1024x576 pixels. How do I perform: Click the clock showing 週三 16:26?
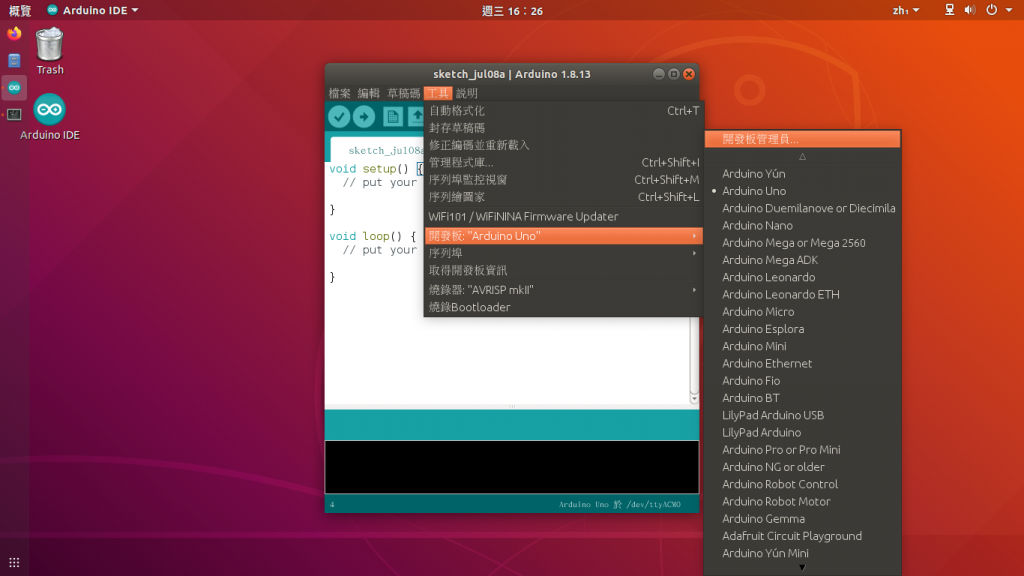512,10
